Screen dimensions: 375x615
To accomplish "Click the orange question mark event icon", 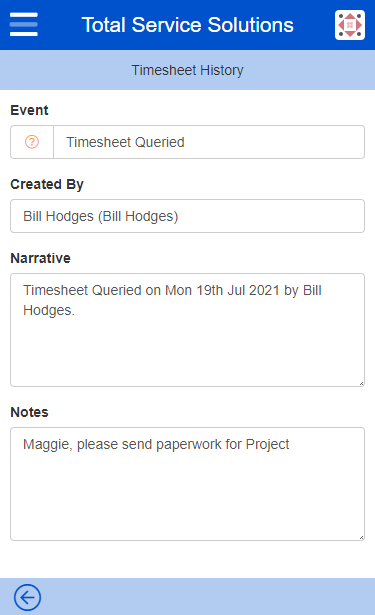I will pyautogui.click(x=32, y=142).
